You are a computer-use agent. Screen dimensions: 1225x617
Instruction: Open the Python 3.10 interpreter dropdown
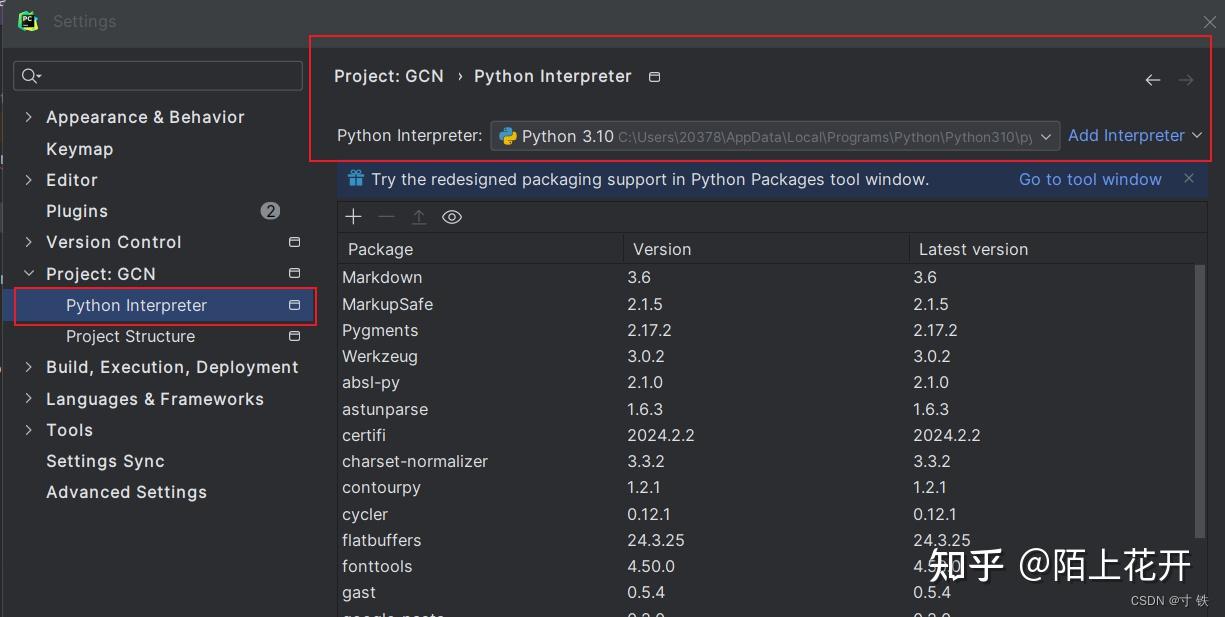pos(1046,135)
